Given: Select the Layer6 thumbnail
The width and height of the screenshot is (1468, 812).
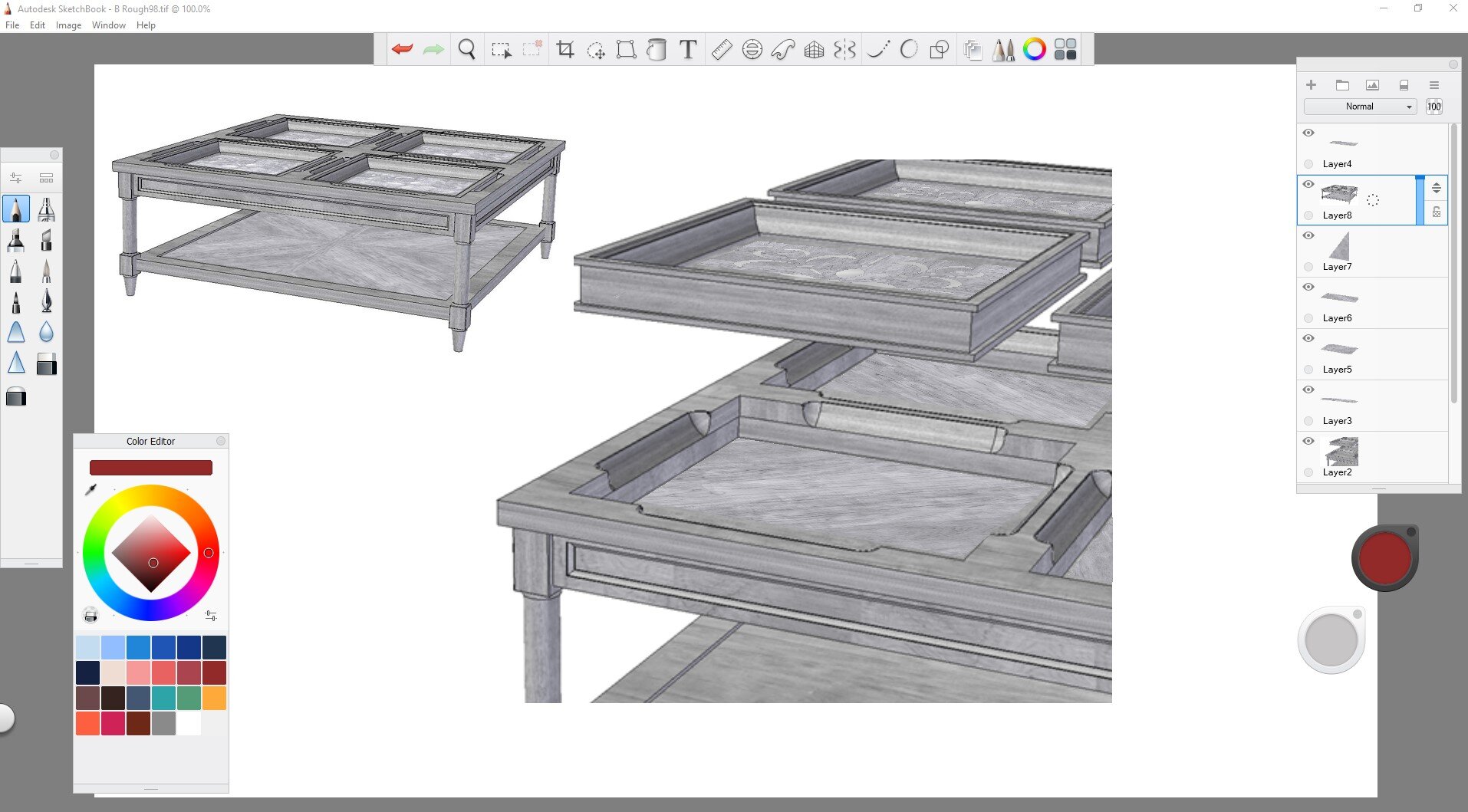Looking at the screenshot, I should coord(1339,298).
